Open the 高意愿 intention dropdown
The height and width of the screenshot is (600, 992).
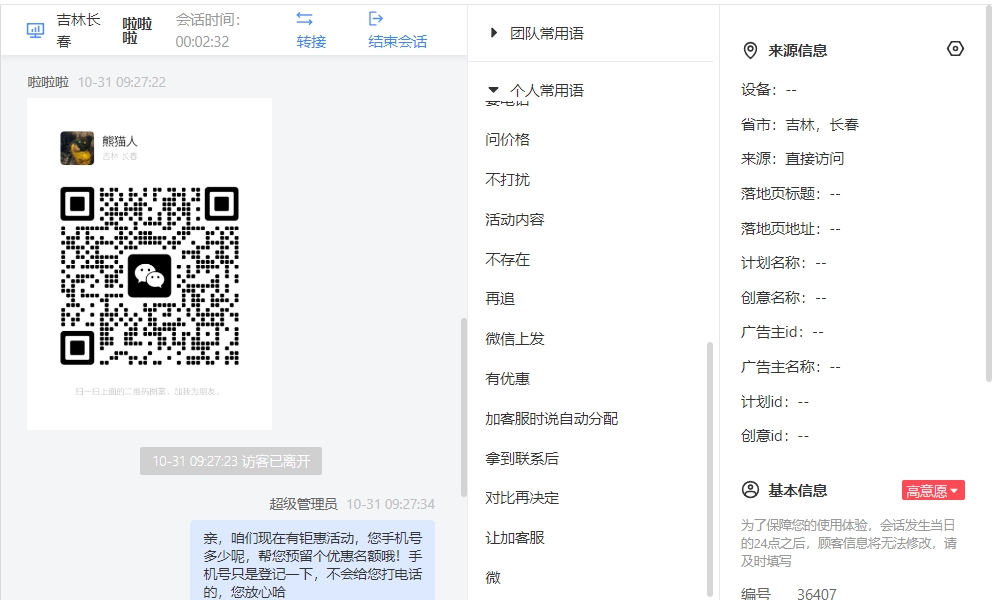(933, 491)
